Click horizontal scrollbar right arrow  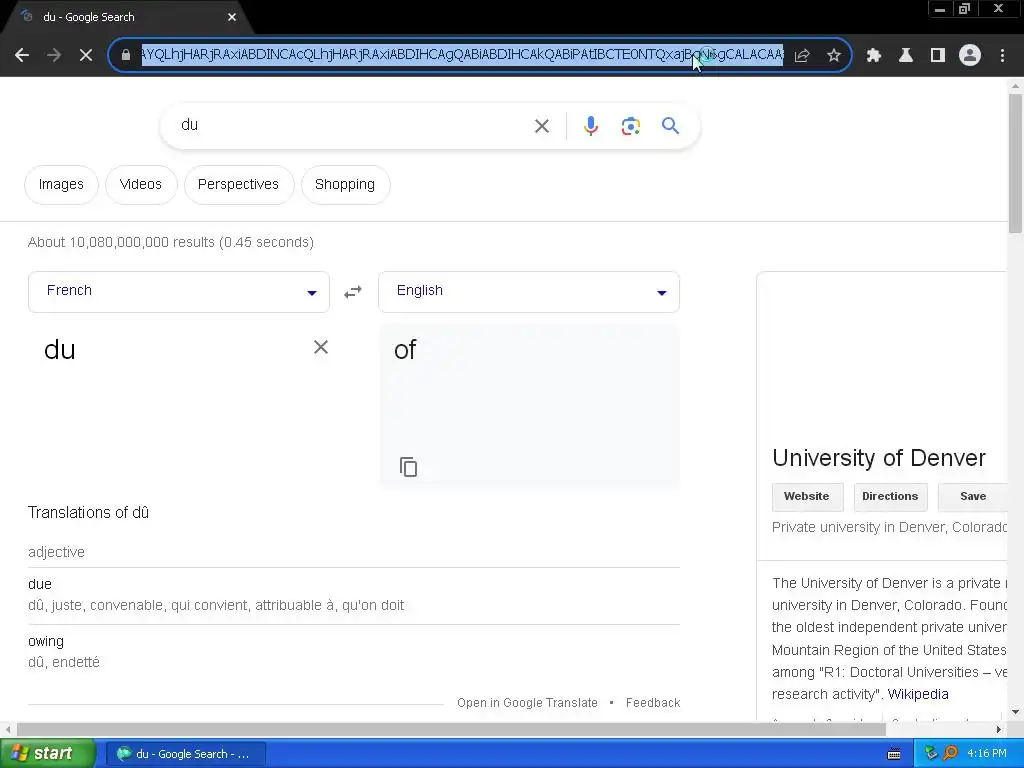coord(999,729)
